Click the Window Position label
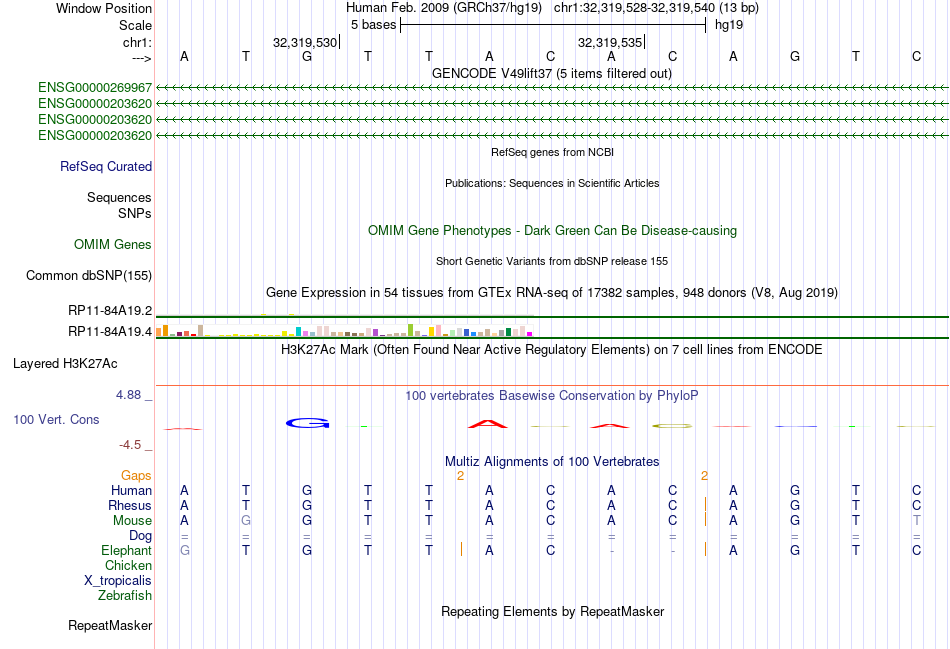Screen dimensions: 950x649 pyautogui.click(x=104, y=8)
